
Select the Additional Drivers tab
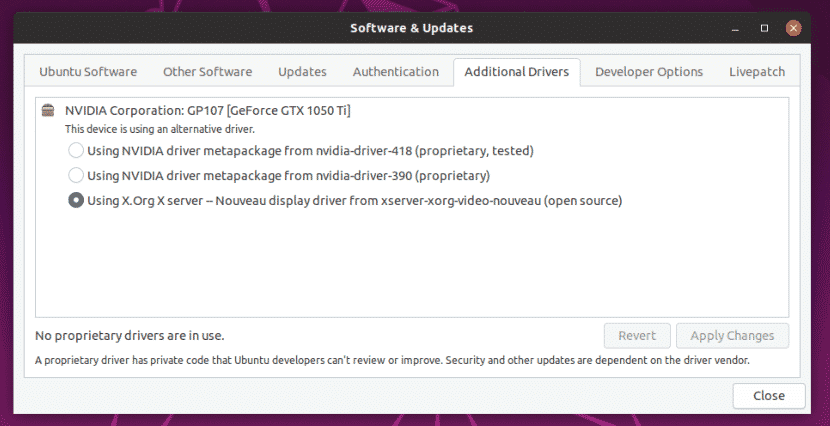[x=517, y=72]
